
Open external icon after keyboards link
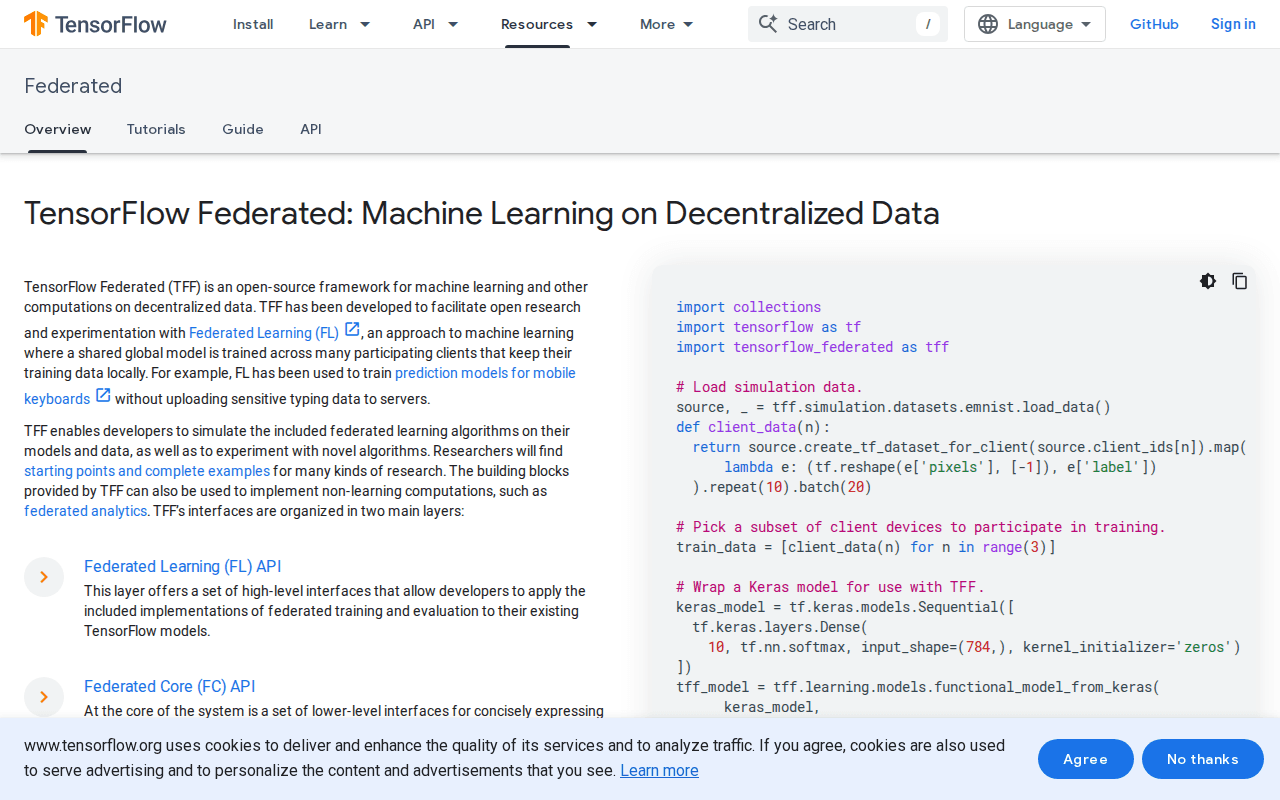coord(103,395)
